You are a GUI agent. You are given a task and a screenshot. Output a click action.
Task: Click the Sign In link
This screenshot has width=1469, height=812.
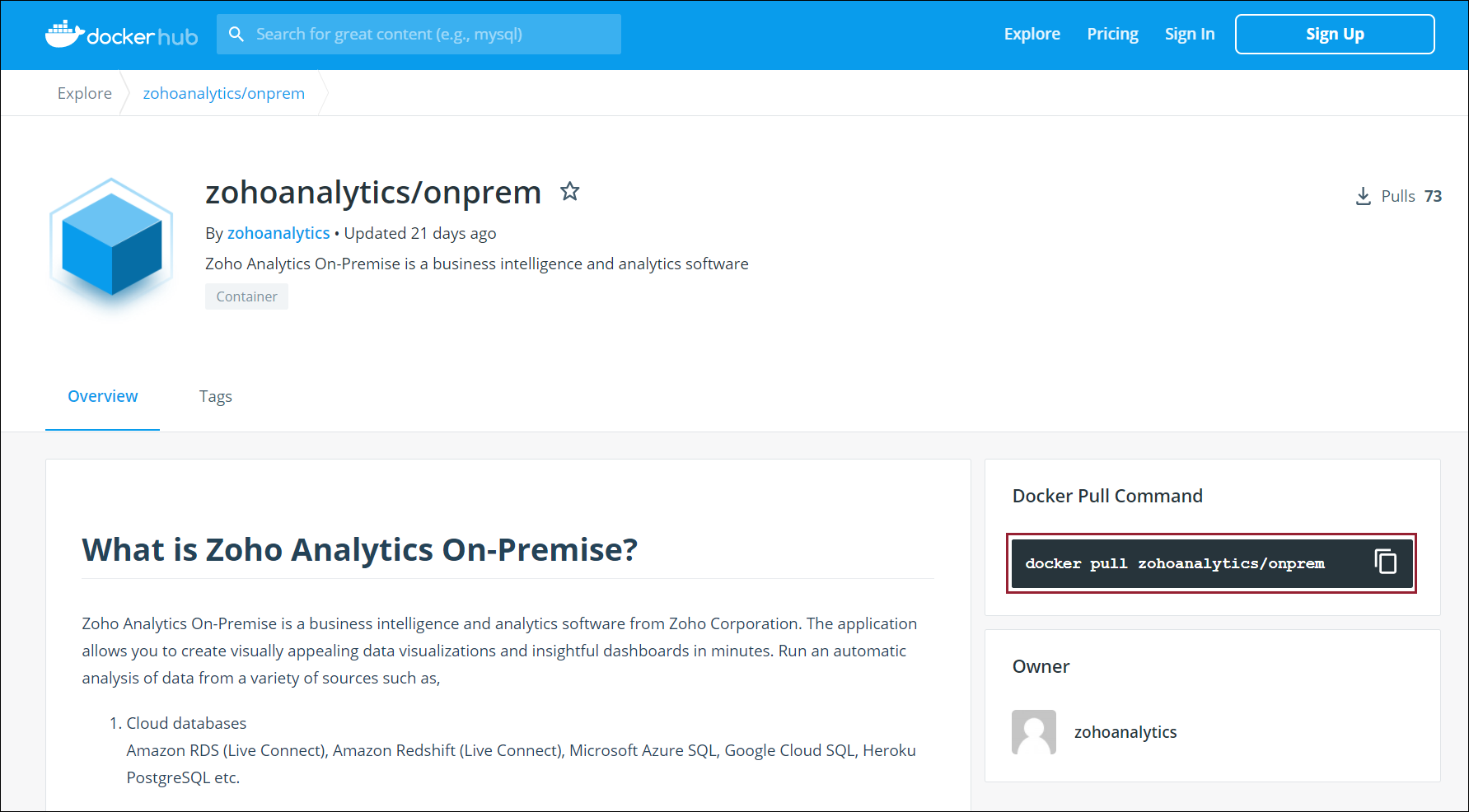[1189, 35]
